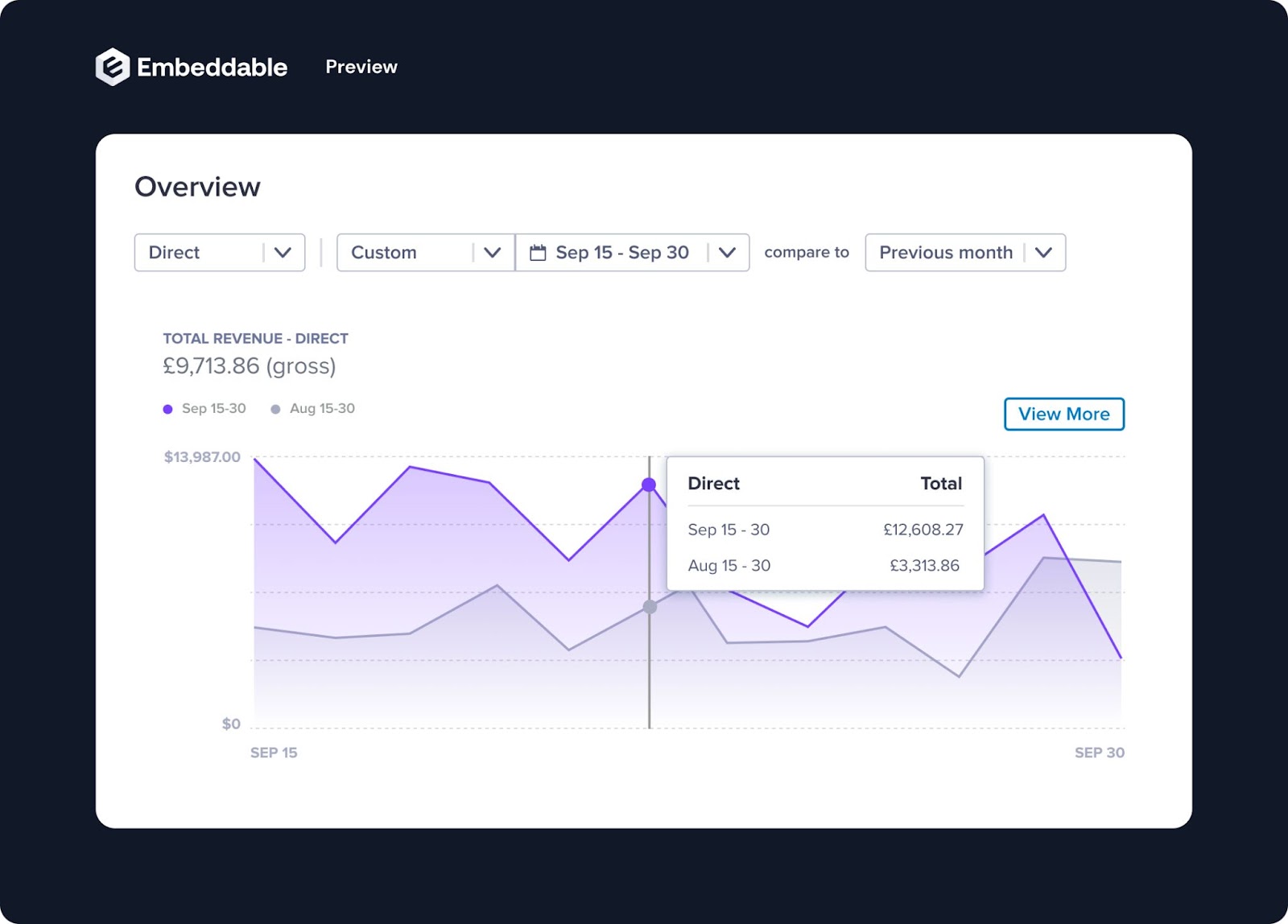This screenshot has width=1288, height=924.
Task: Click the Overview heading
Action: tap(197, 187)
